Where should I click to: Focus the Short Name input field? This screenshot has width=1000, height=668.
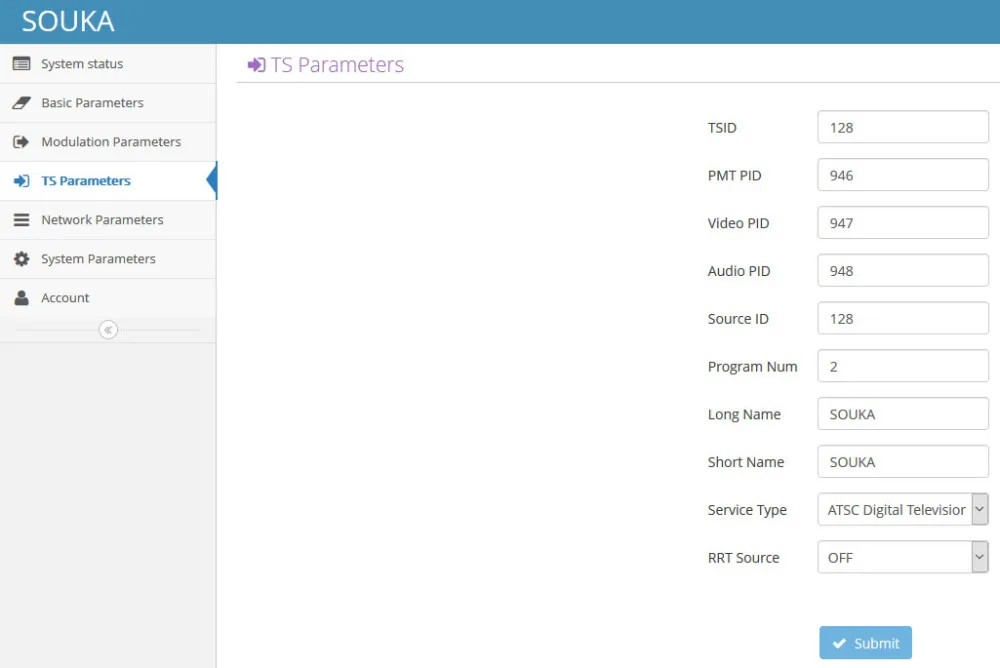coord(902,462)
